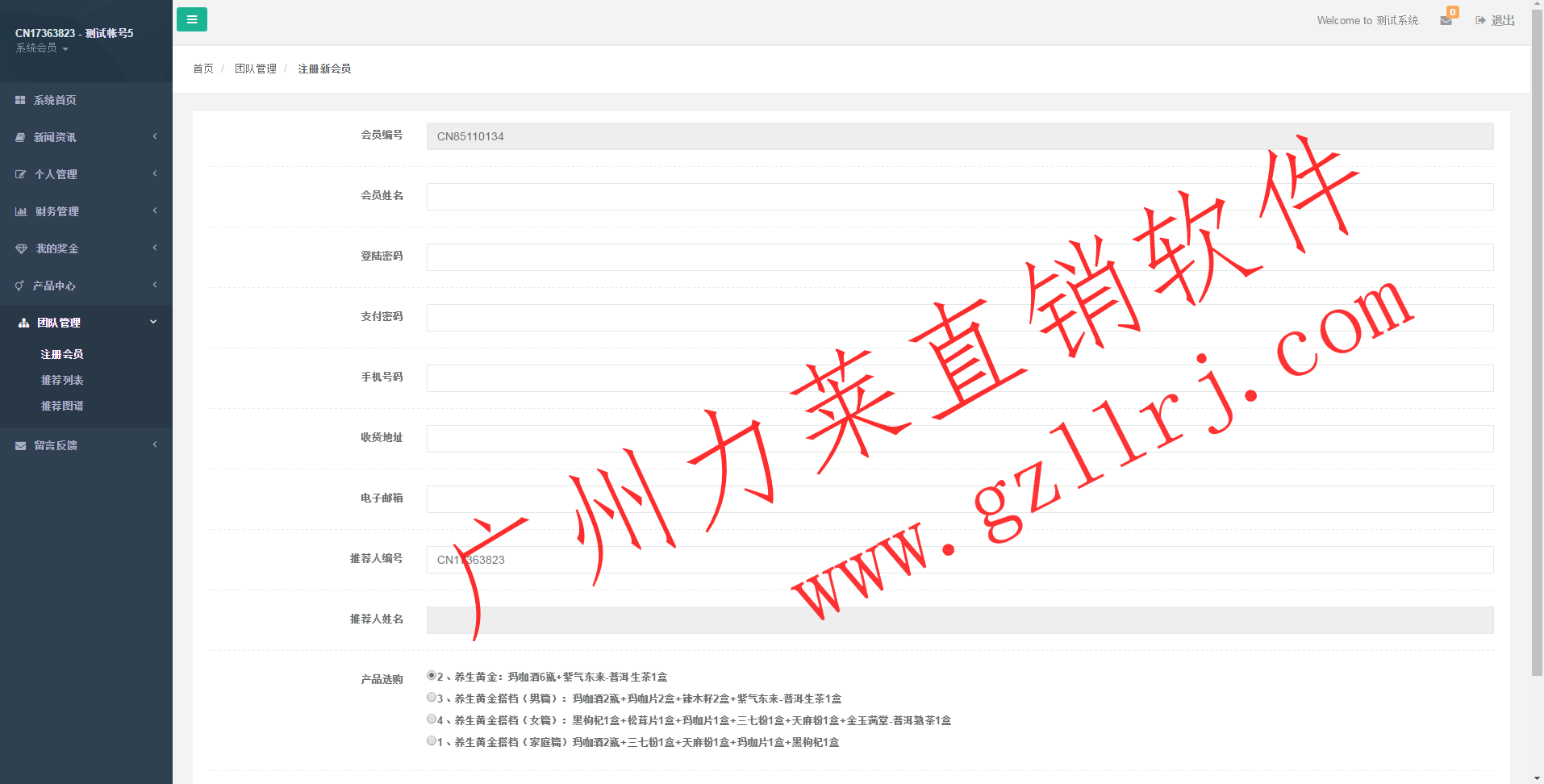
Task: Click the 团队管理 sitemap icon
Action: pyautogui.click(x=23, y=323)
